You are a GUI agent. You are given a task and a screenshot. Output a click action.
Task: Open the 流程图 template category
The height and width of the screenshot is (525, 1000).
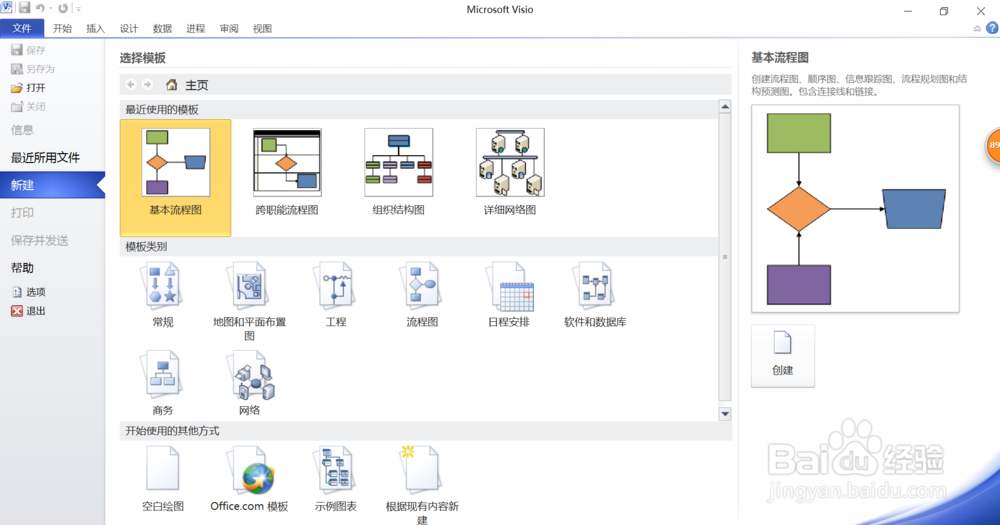coord(422,295)
